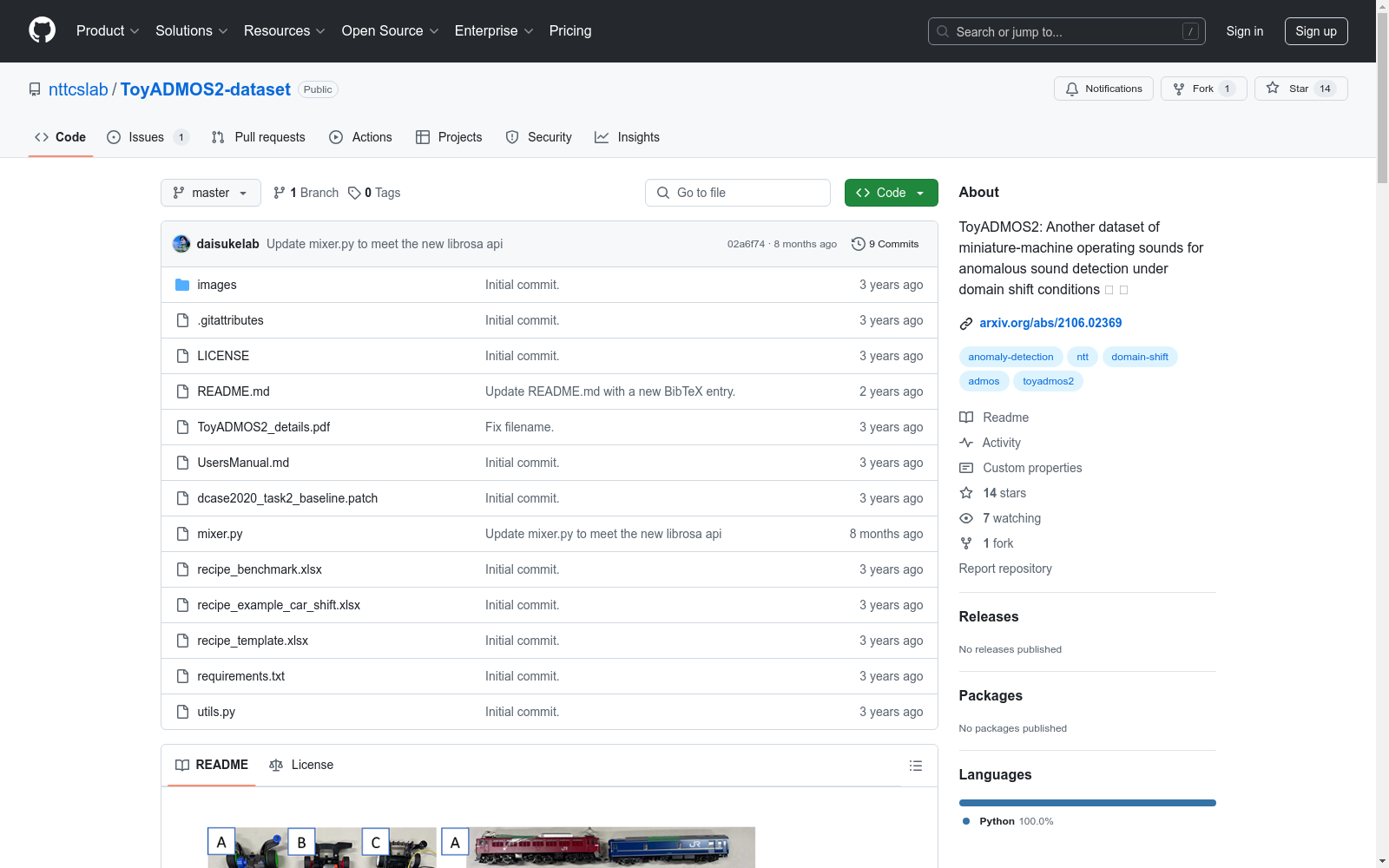Open dcase2020_task2_baseline.patch file

click(287, 498)
